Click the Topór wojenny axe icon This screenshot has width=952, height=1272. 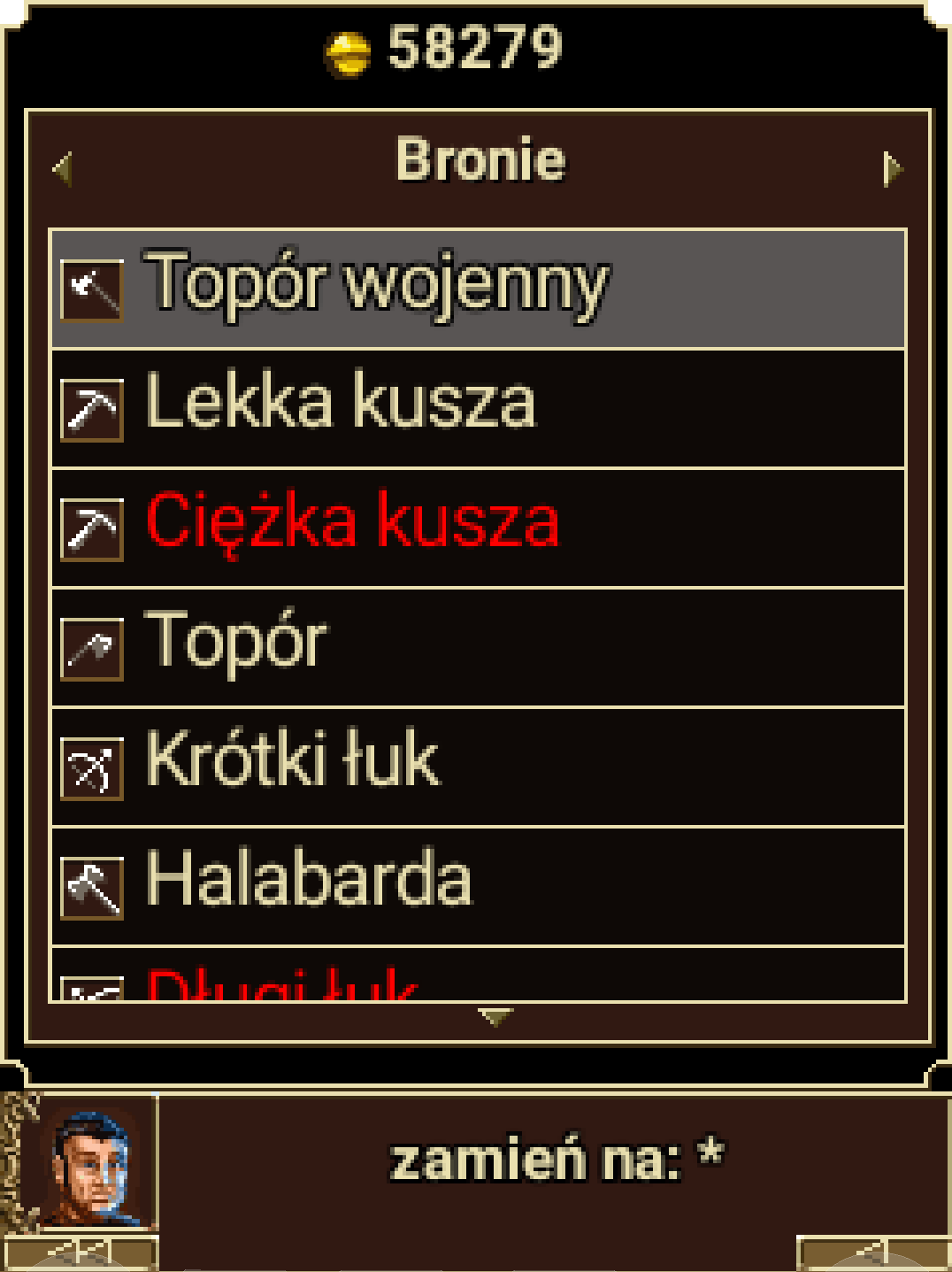pos(92,290)
